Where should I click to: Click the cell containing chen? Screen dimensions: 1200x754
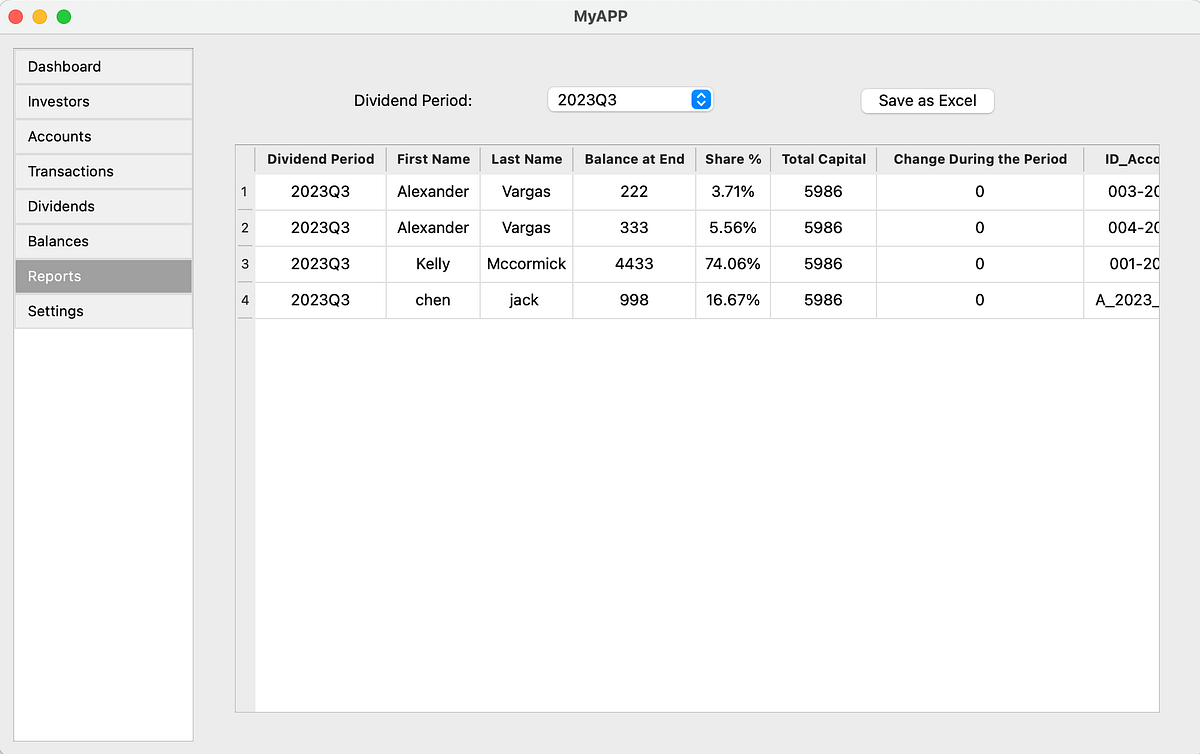432,300
